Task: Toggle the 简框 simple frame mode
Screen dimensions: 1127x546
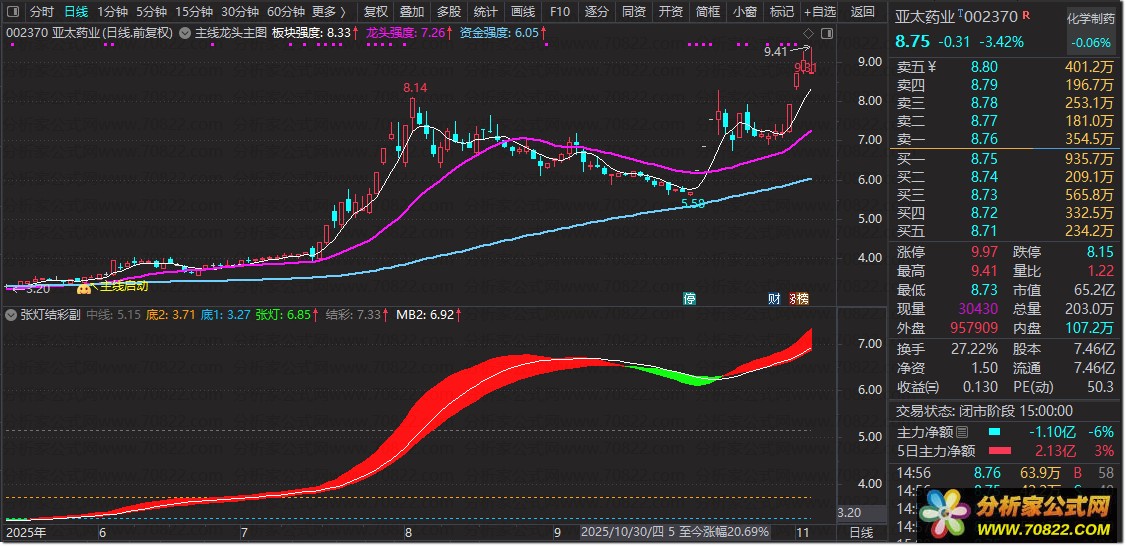Action: (x=708, y=11)
